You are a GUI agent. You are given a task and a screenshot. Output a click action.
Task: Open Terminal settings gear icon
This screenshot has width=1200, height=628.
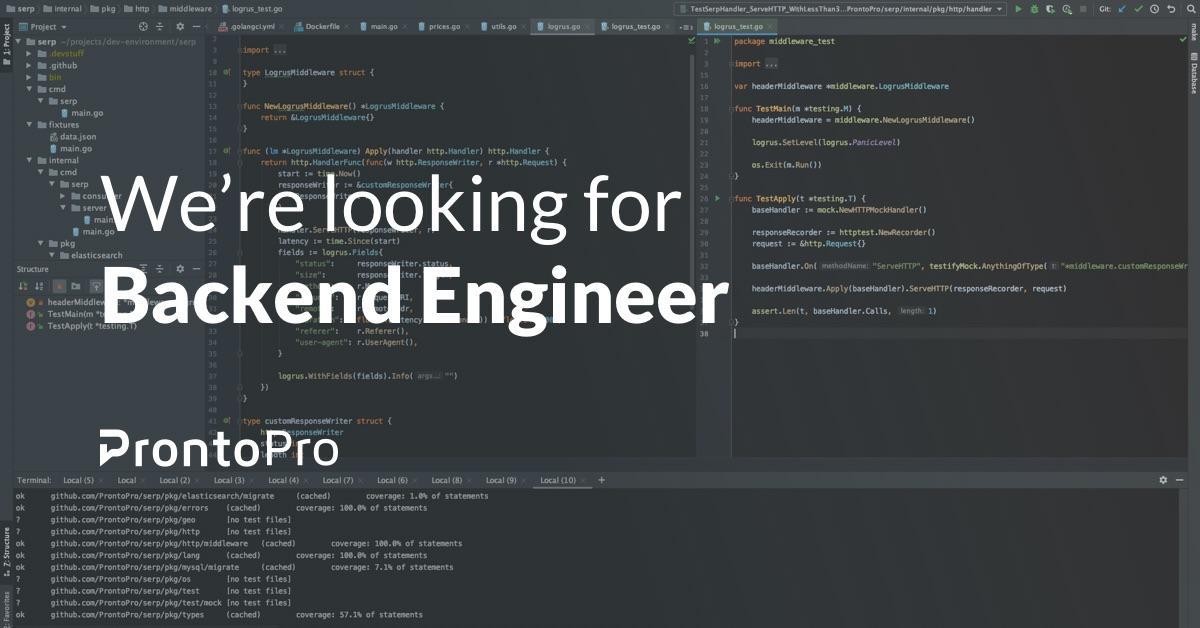pyautogui.click(x=1162, y=480)
